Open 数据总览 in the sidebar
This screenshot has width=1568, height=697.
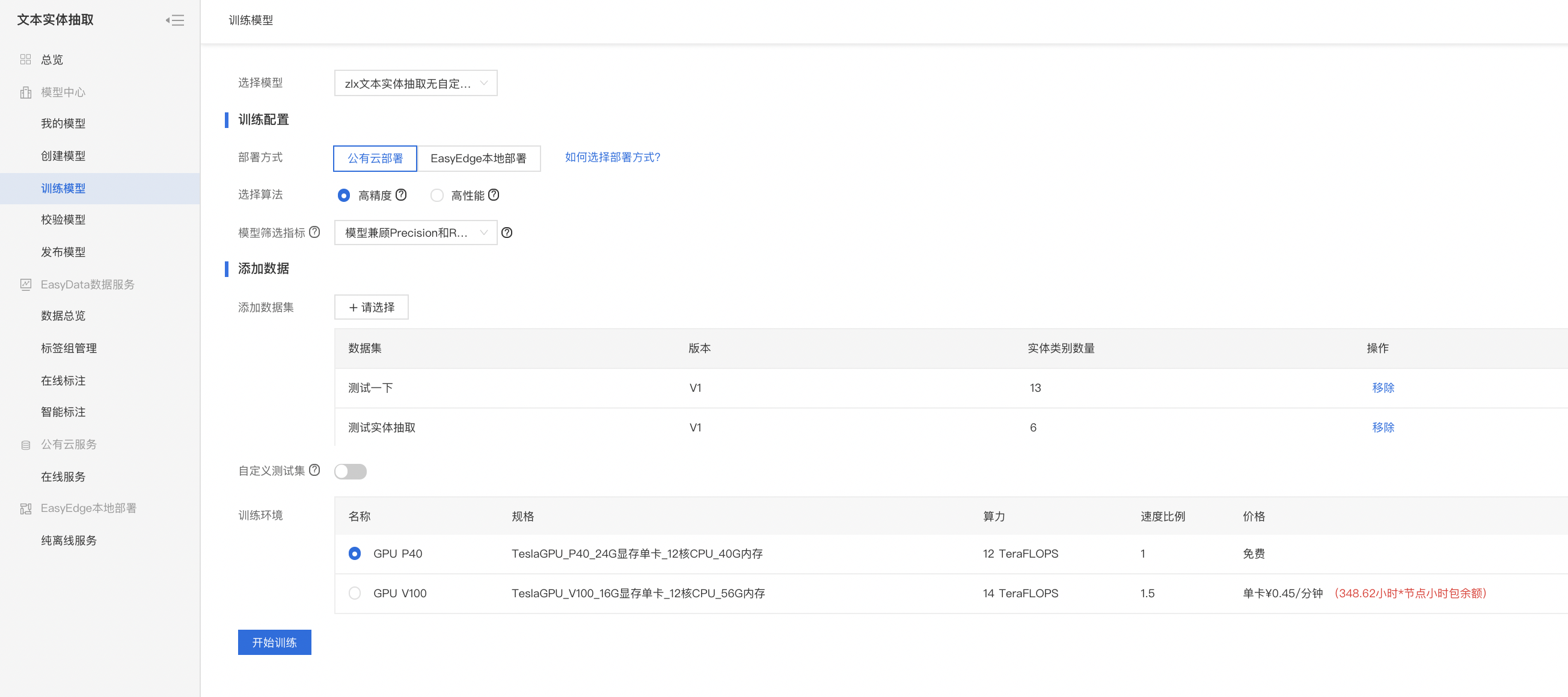pos(63,315)
